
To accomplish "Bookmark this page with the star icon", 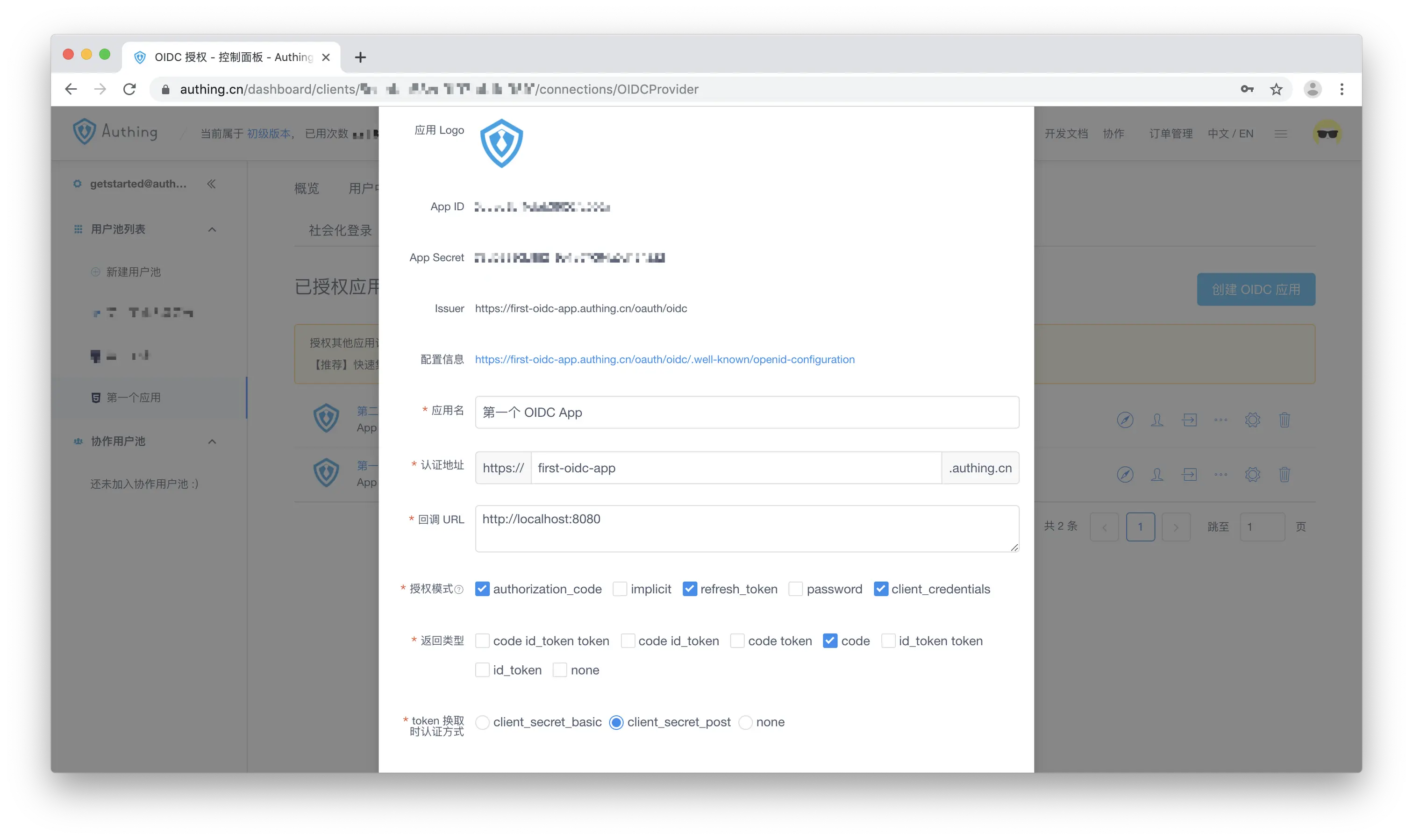I will pos(1276,89).
